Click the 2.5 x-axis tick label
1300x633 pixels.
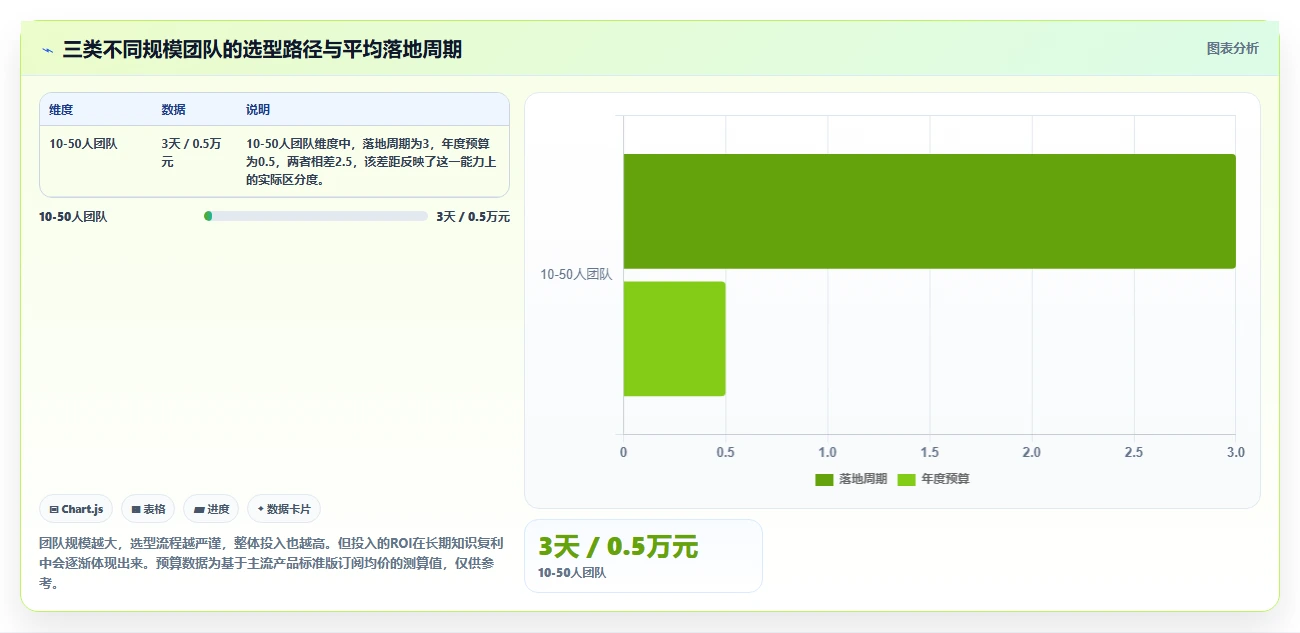pyautogui.click(x=1134, y=452)
